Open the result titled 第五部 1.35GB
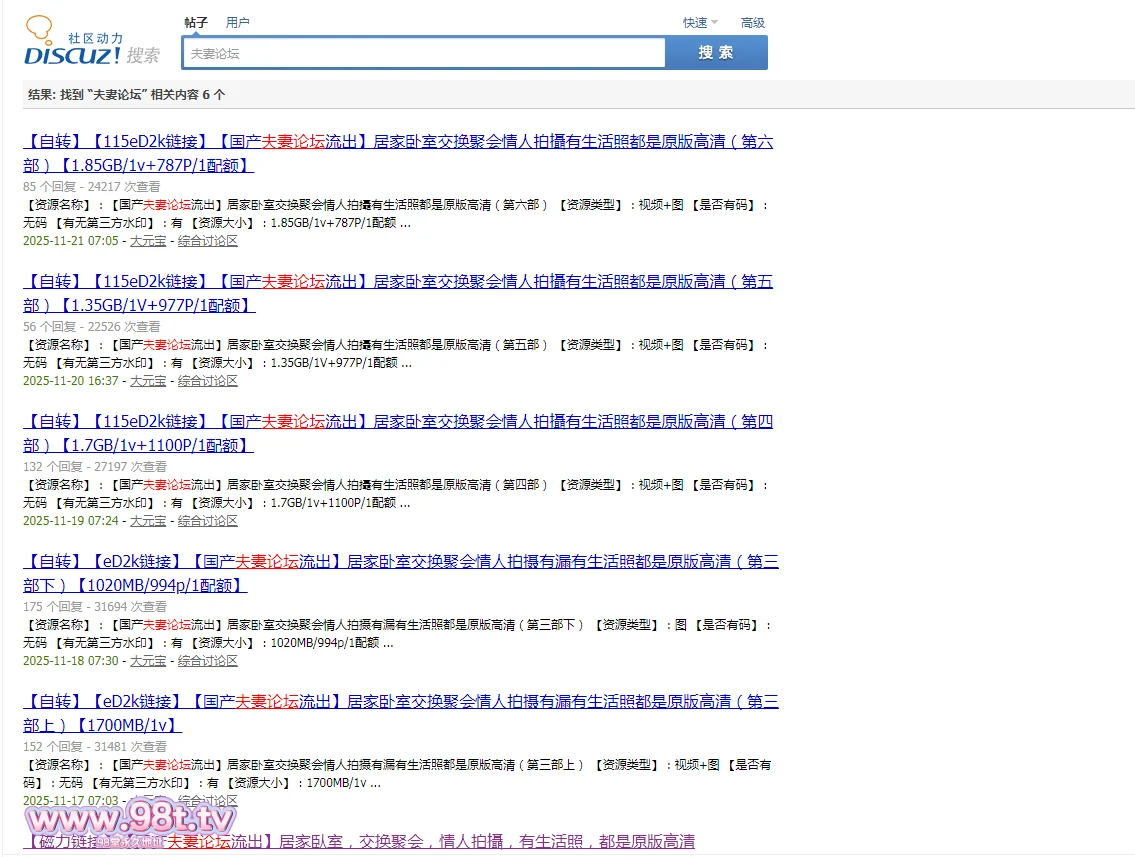 coord(397,282)
